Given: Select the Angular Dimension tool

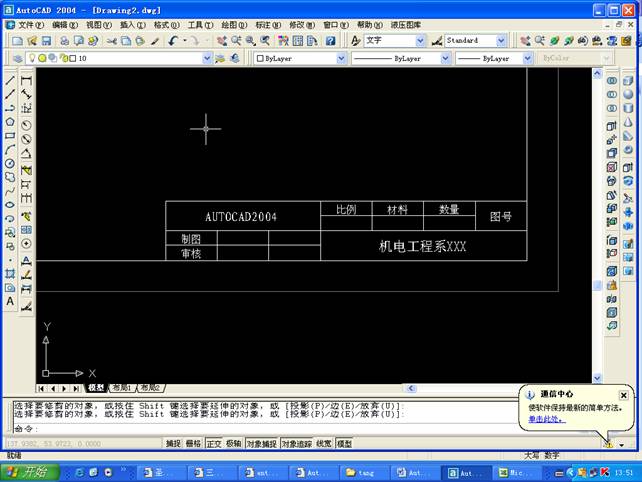Looking at the screenshot, I should [26, 154].
